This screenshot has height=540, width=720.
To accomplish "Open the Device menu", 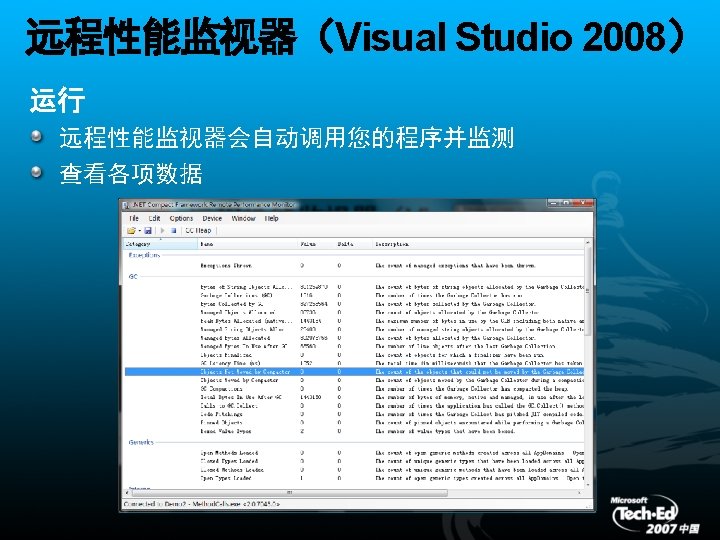I will tap(212, 218).
